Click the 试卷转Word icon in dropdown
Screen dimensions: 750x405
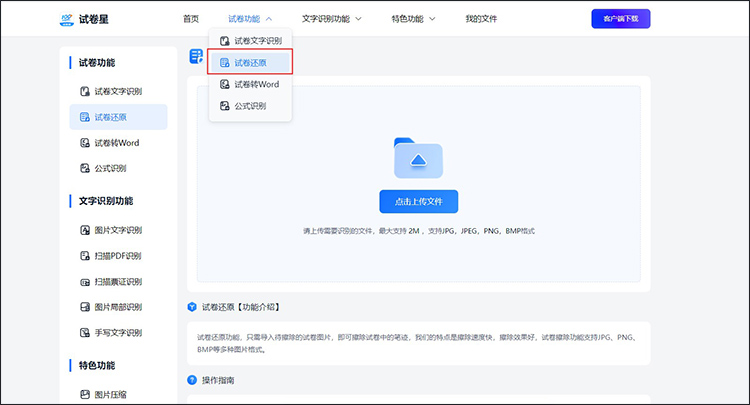(x=224, y=84)
